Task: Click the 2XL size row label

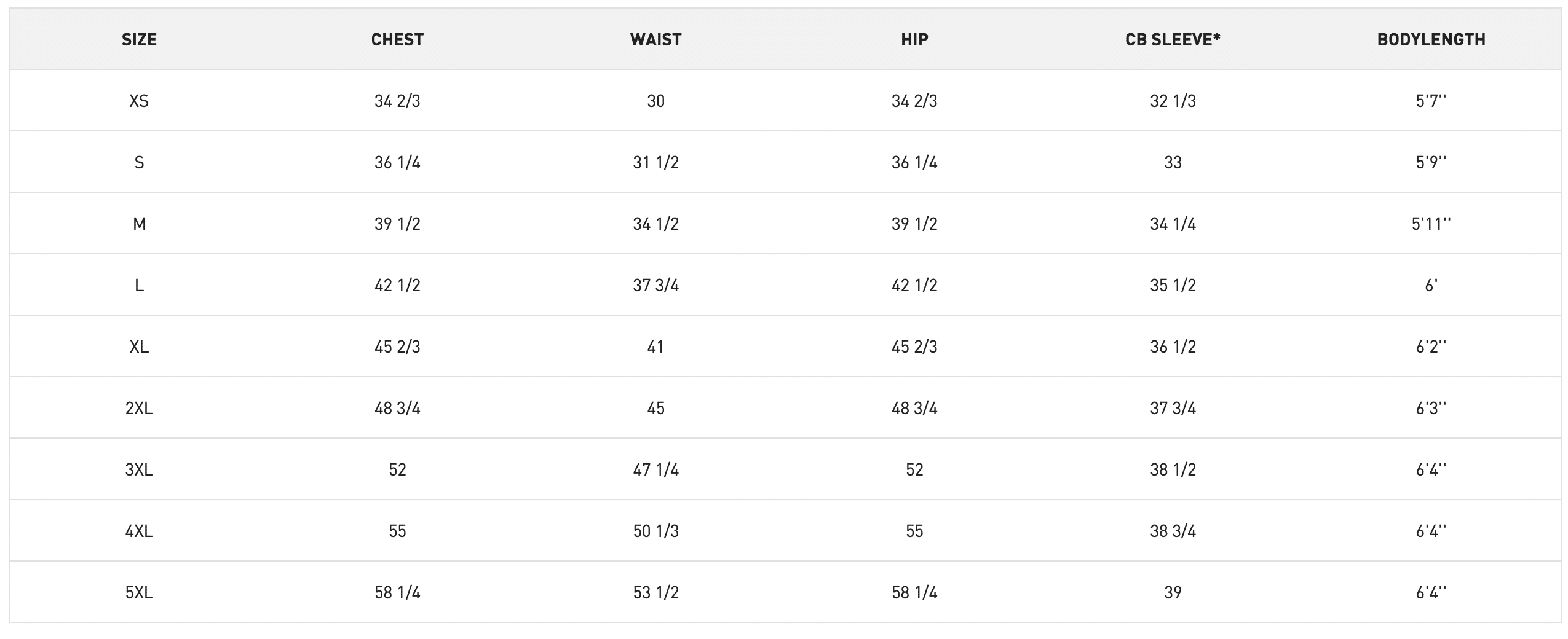Action: (x=139, y=408)
